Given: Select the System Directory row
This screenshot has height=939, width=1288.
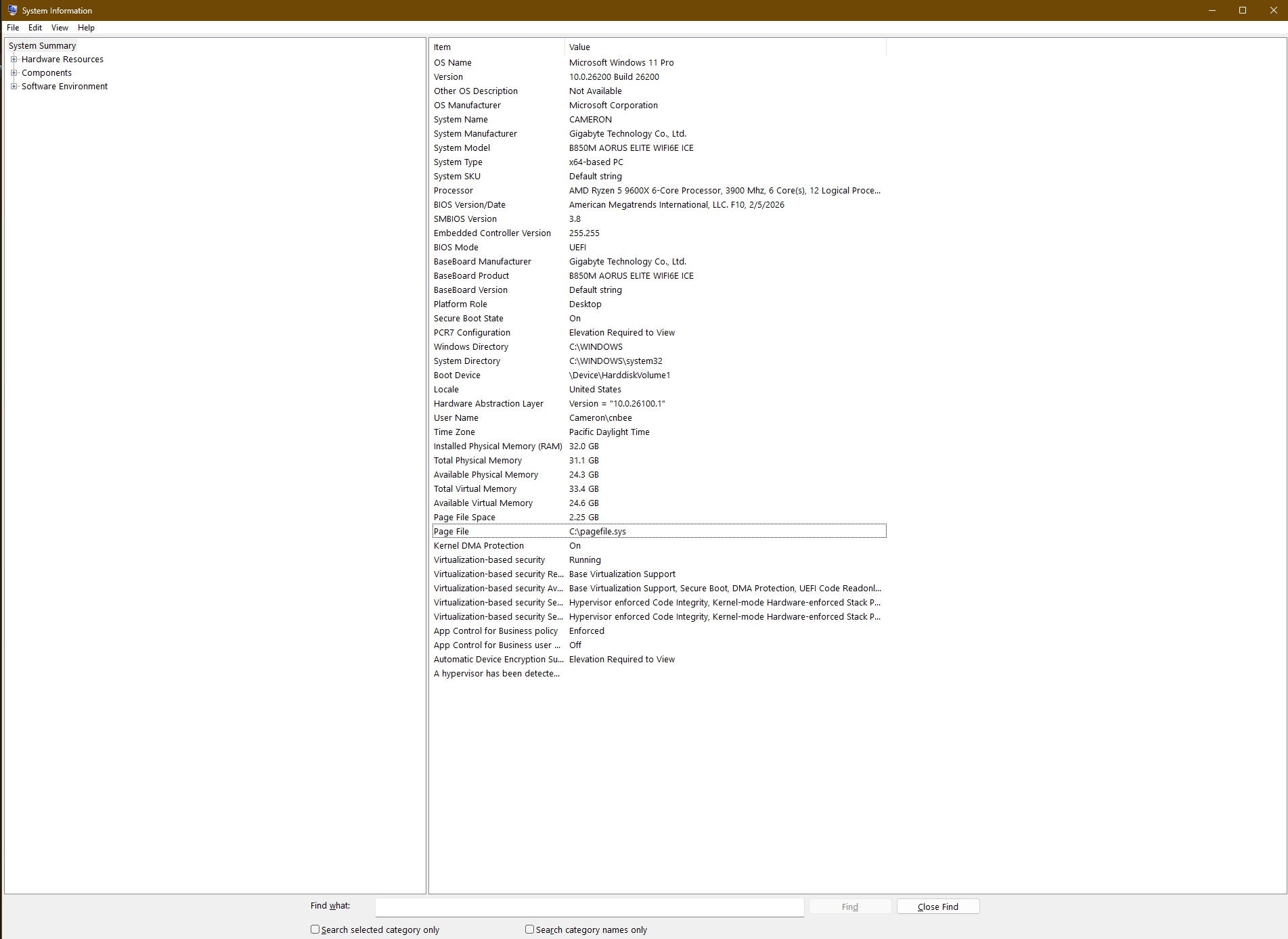Looking at the screenshot, I should pos(659,361).
